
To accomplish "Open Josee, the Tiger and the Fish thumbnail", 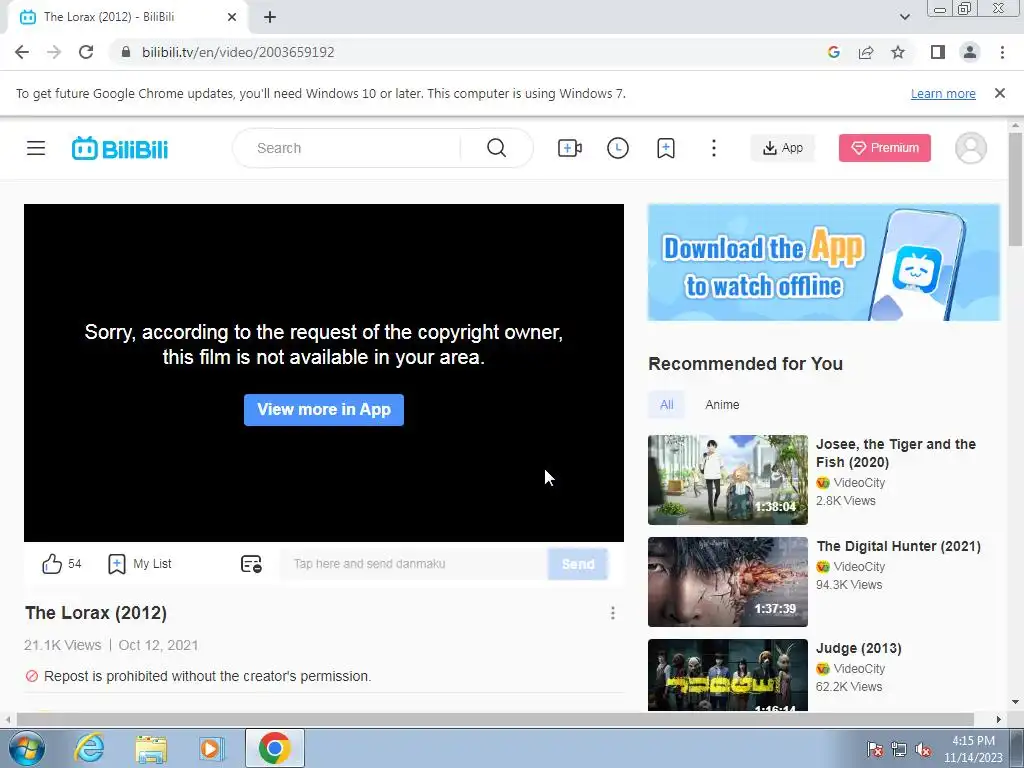I will 728,479.
